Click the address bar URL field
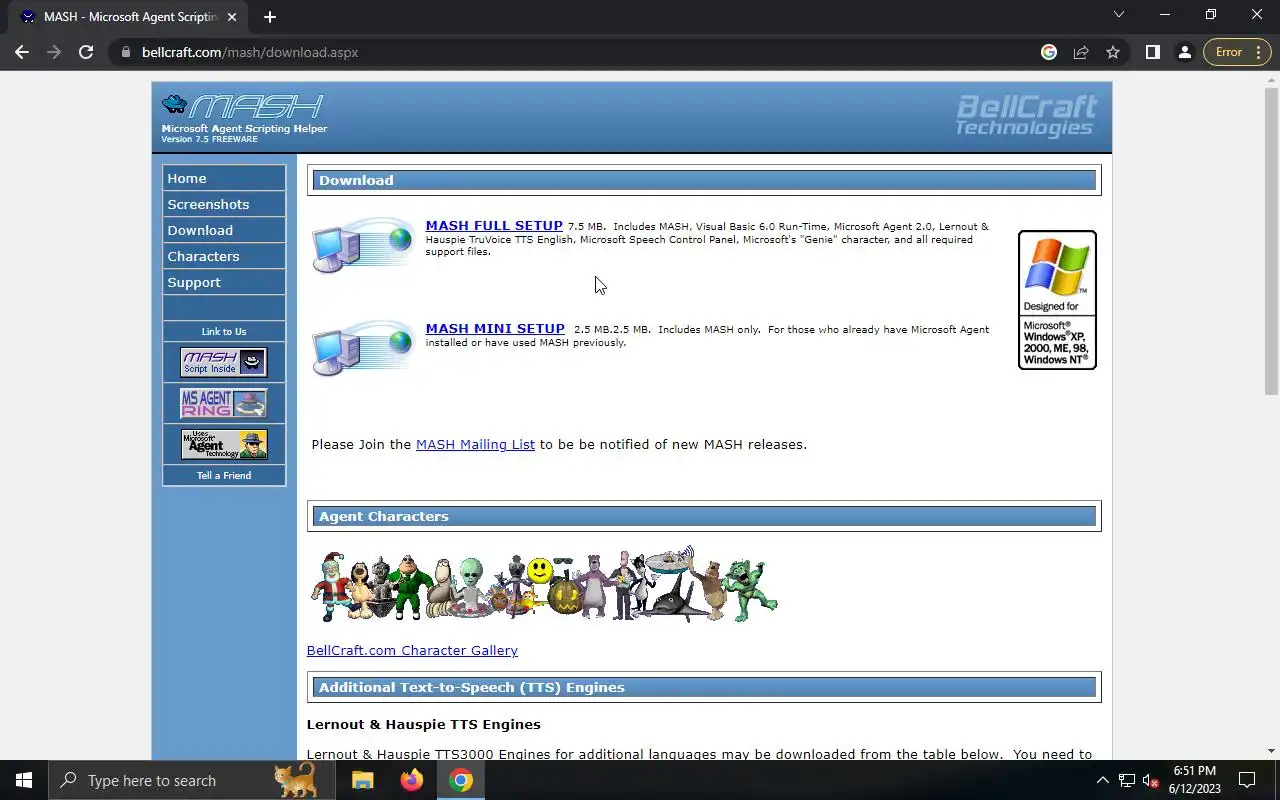This screenshot has height=800, width=1280. (x=580, y=52)
